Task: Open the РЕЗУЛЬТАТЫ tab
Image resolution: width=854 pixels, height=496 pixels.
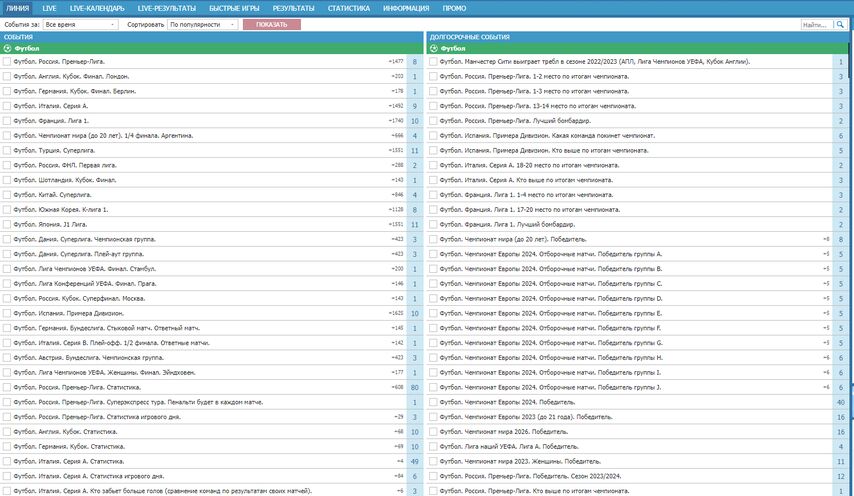Action: (x=294, y=8)
